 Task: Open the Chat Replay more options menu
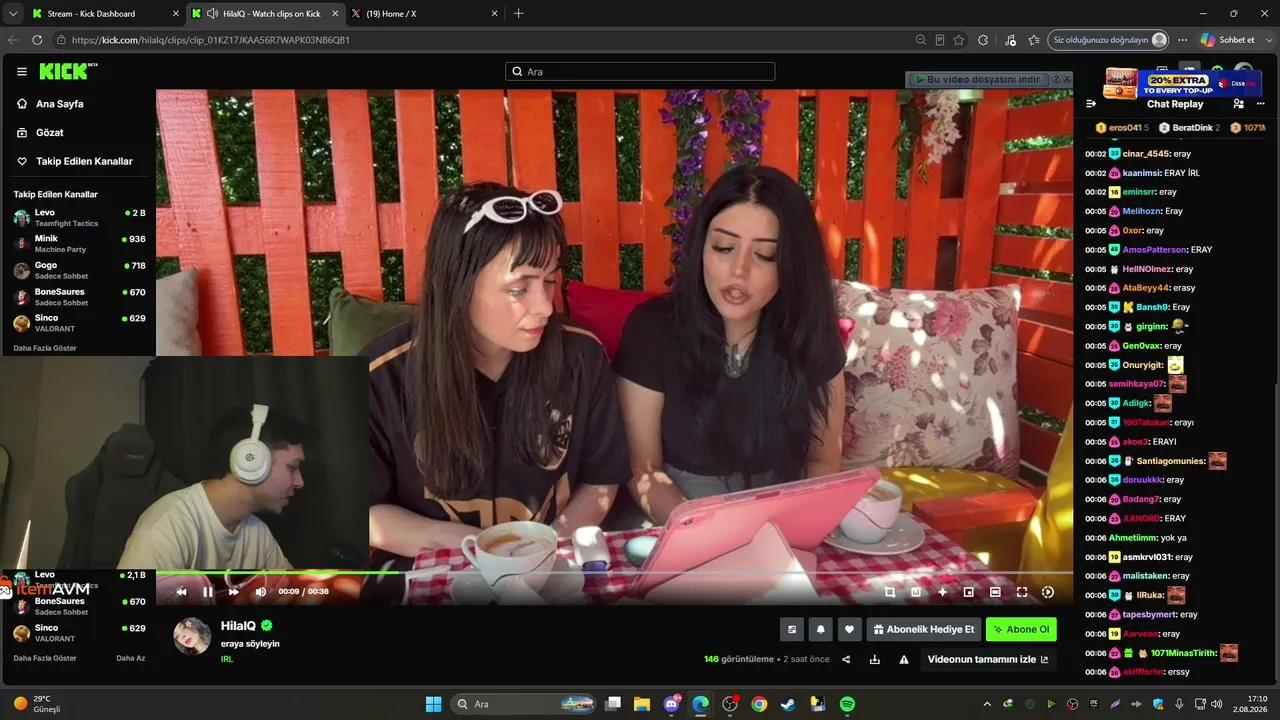click(x=1260, y=104)
